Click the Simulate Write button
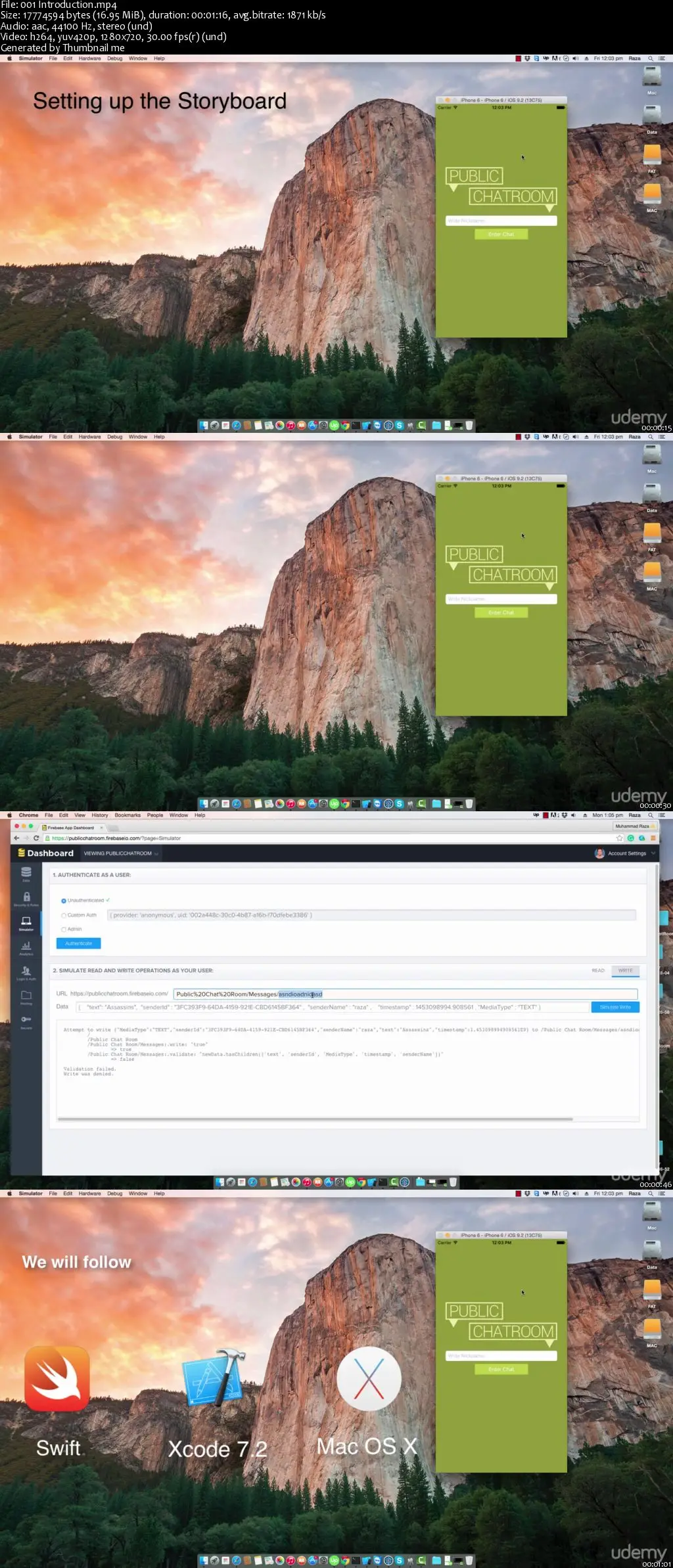This screenshot has width=673, height=1568. click(x=615, y=1007)
